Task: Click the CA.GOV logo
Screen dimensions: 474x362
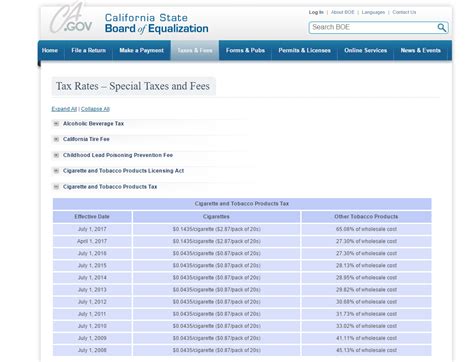Action: (70, 18)
